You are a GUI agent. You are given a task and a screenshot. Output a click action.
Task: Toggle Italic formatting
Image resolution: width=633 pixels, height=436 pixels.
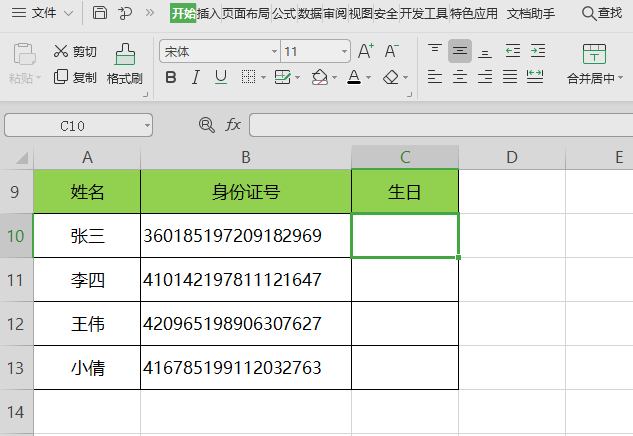click(x=195, y=77)
